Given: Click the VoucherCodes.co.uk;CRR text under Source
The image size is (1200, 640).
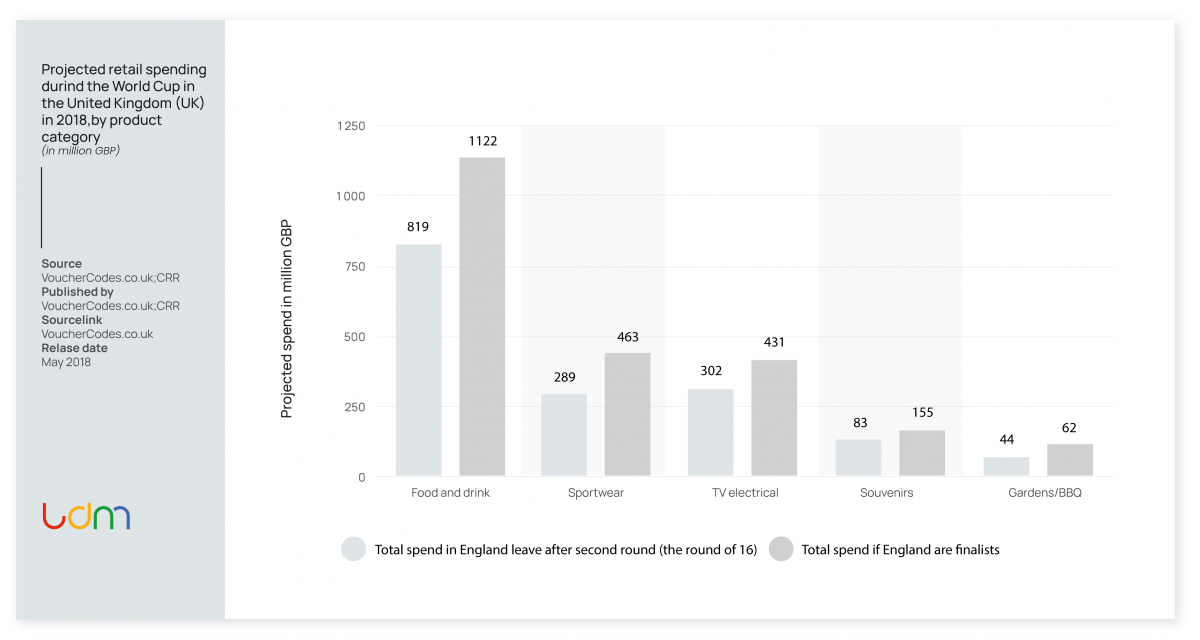Looking at the screenshot, I should point(110,278).
